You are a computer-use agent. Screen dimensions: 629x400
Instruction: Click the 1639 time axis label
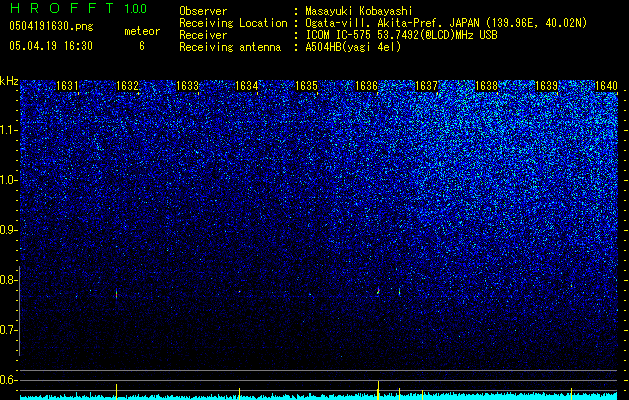[546, 86]
